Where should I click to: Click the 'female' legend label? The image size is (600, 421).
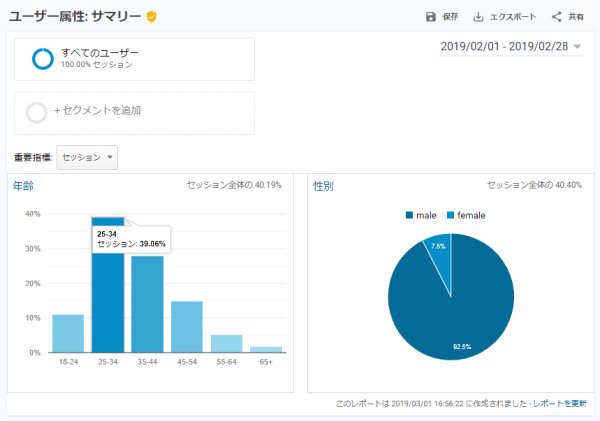[471, 215]
